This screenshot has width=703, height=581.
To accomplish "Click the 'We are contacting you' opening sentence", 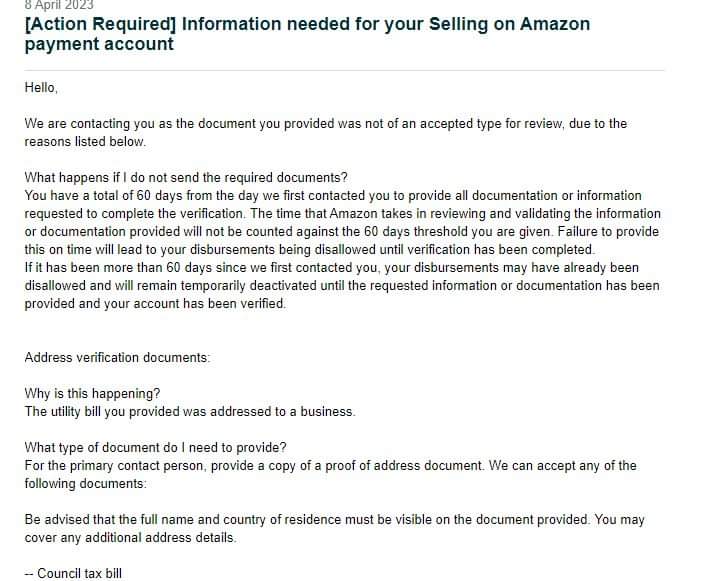I will (x=325, y=132).
